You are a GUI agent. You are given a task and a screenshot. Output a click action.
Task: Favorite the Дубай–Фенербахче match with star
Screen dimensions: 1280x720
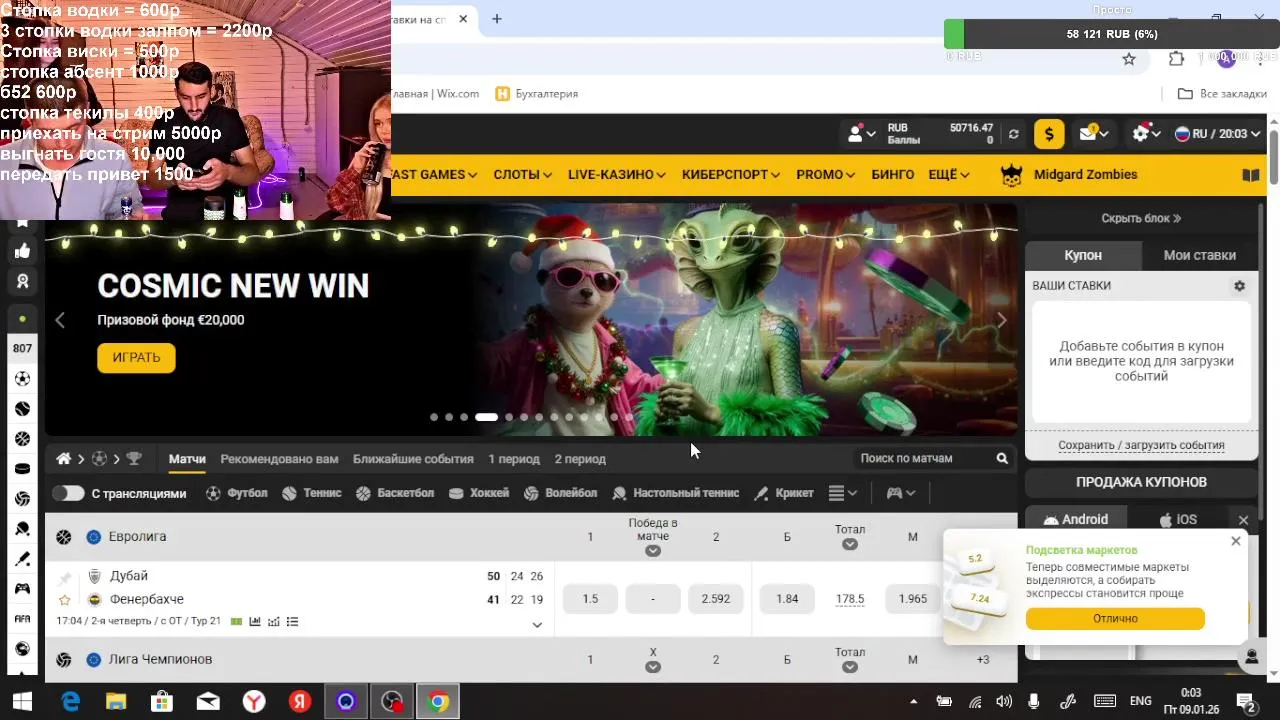point(65,600)
